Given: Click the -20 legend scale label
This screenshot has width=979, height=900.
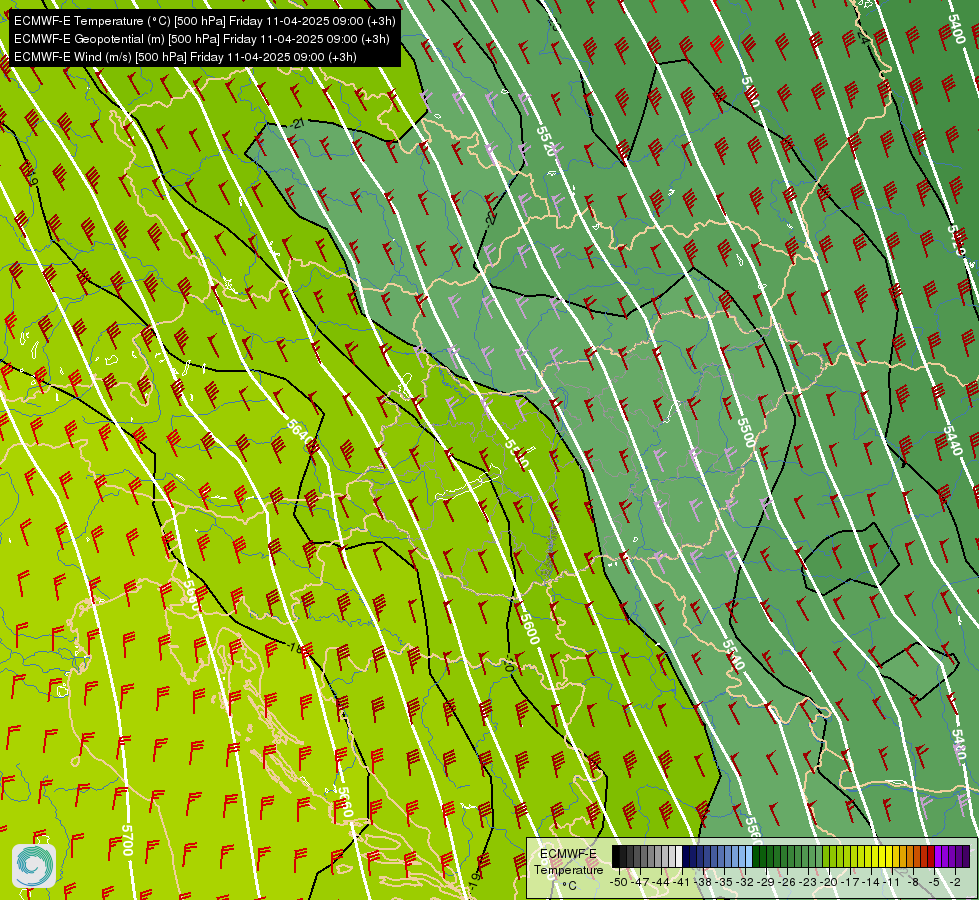Looking at the screenshot, I should (829, 883).
